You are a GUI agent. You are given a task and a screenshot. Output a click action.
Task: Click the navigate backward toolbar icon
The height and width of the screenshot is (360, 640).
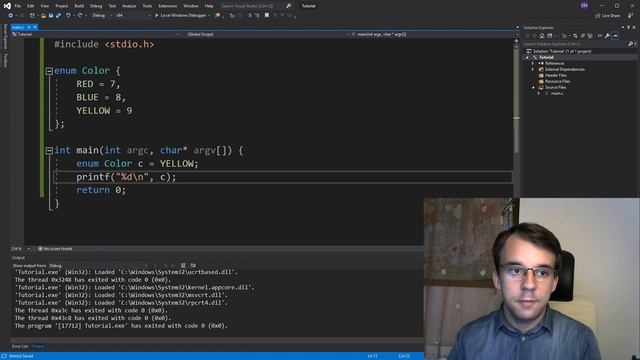[11, 16]
